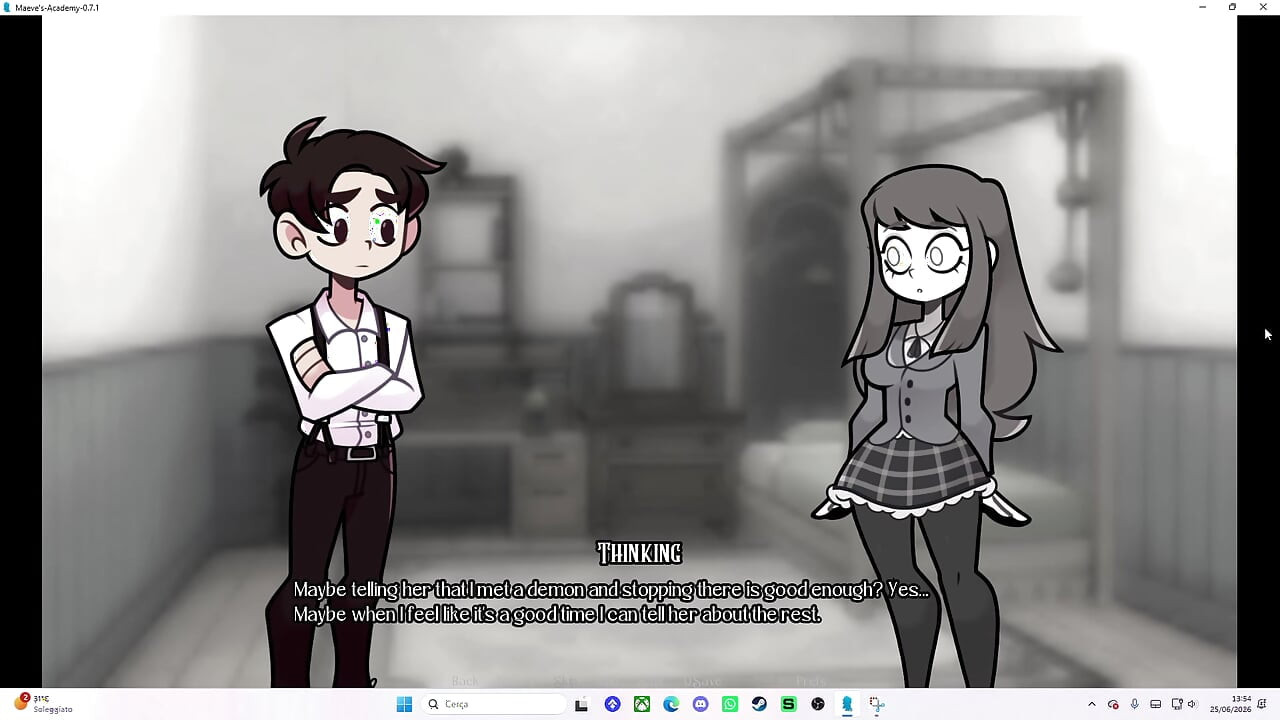
Task: Open Xbox app from taskbar
Action: pyautogui.click(x=642, y=704)
